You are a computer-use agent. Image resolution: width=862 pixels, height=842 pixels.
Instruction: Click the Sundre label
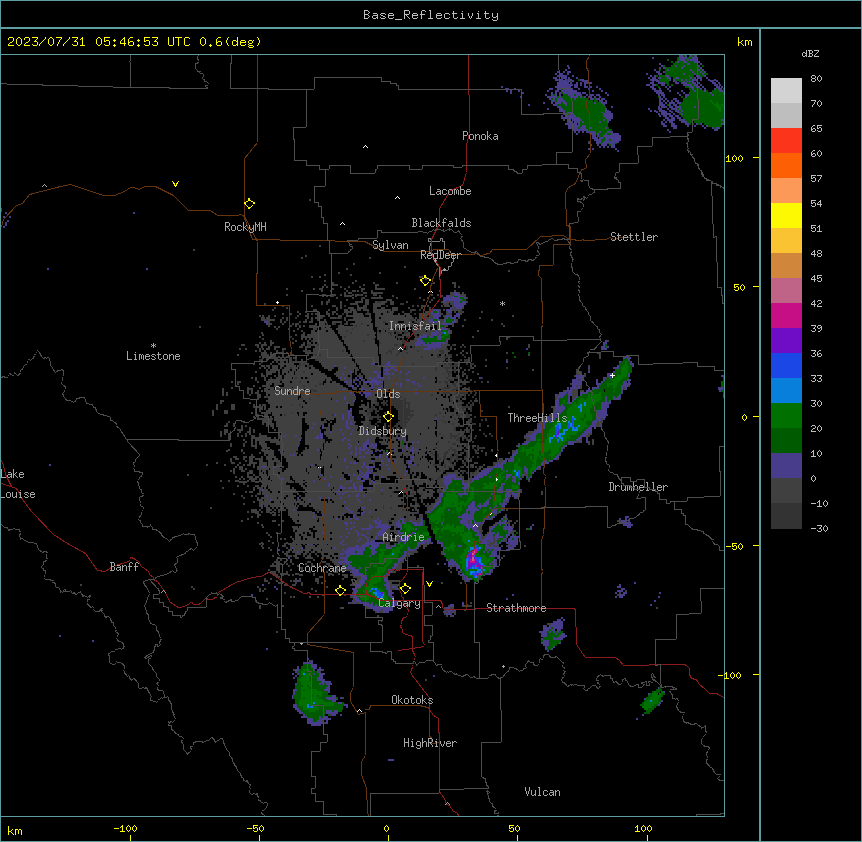pos(292,391)
